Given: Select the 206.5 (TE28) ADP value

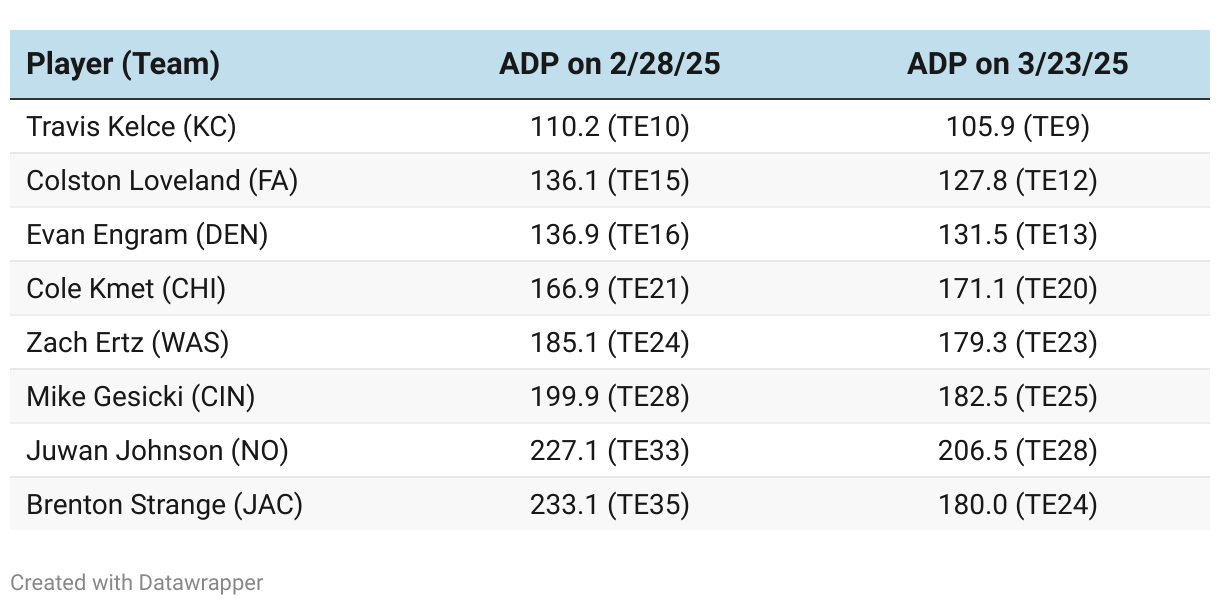Looking at the screenshot, I should tap(1017, 451).
